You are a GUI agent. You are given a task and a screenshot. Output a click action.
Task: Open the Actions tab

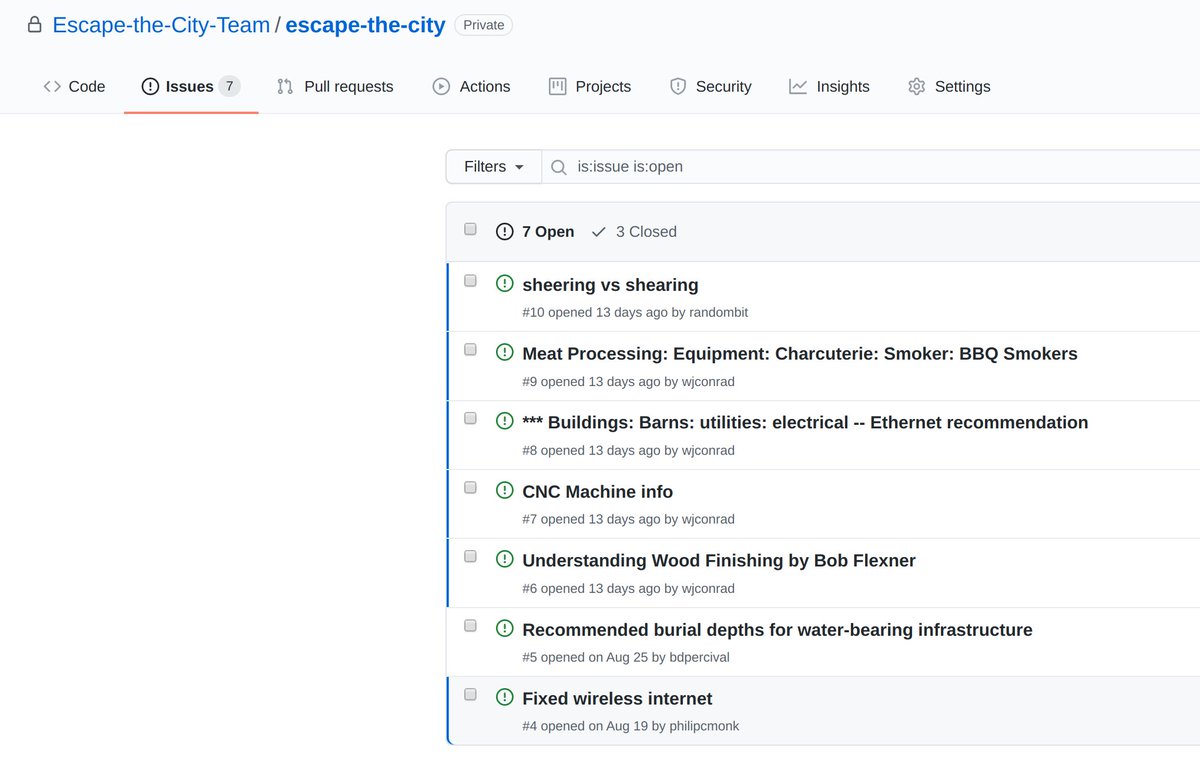click(x=471, y=87)
